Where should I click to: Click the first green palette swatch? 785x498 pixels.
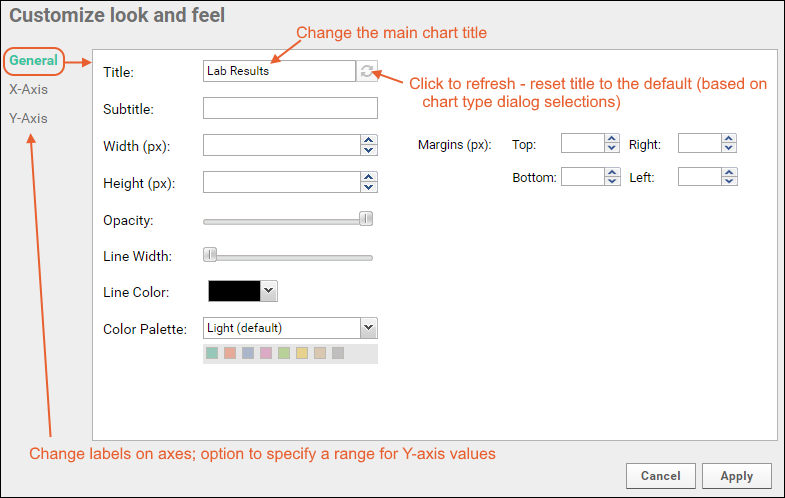pos(212,353)
